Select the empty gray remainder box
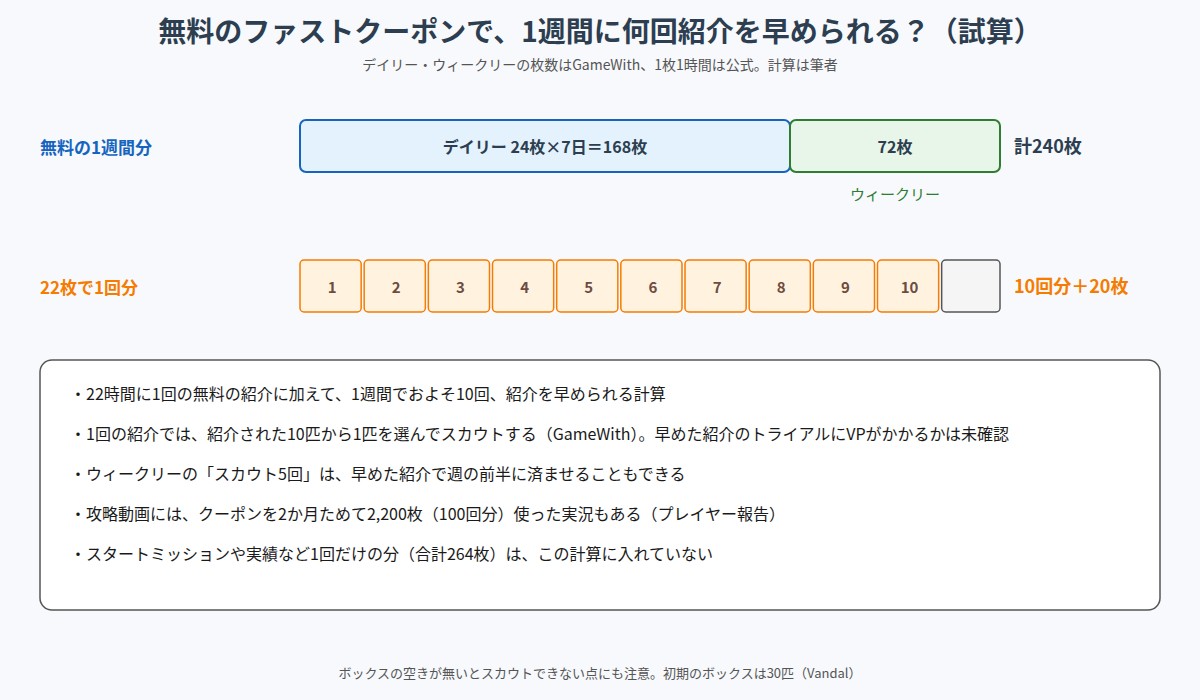Image resolution: width=1200 pixels, height=700 pixels. [971, 286]
